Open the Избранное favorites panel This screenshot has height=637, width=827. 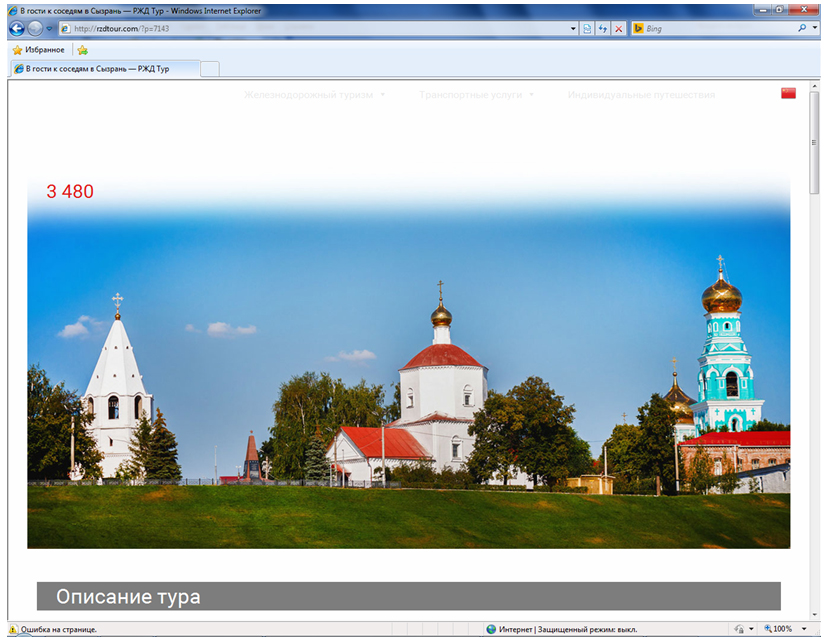point(39,49)
